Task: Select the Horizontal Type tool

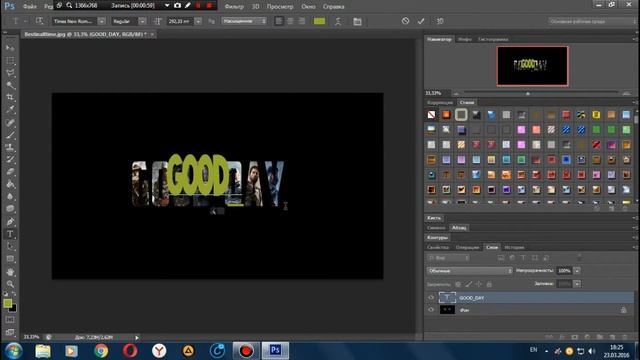Action: (10, 234)
